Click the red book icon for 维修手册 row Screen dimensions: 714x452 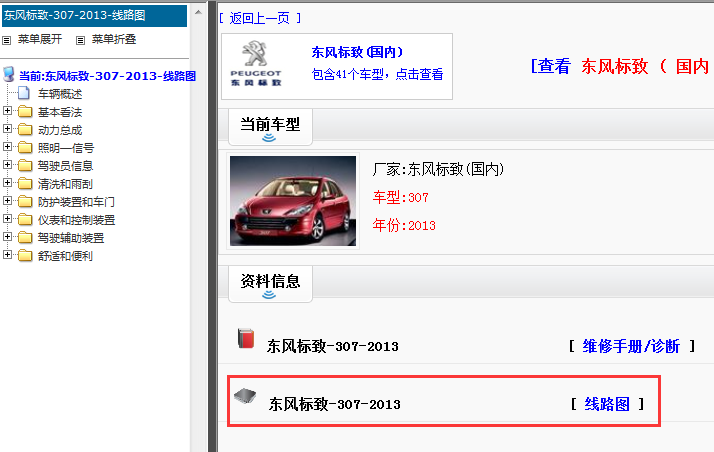tap(246, 339)
